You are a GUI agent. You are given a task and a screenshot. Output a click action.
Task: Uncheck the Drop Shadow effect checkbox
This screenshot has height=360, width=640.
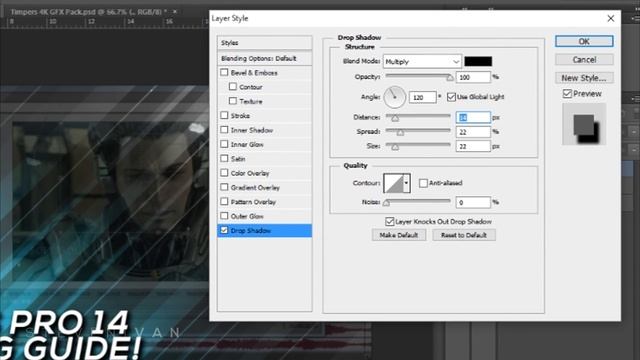[x=224, y=230]
